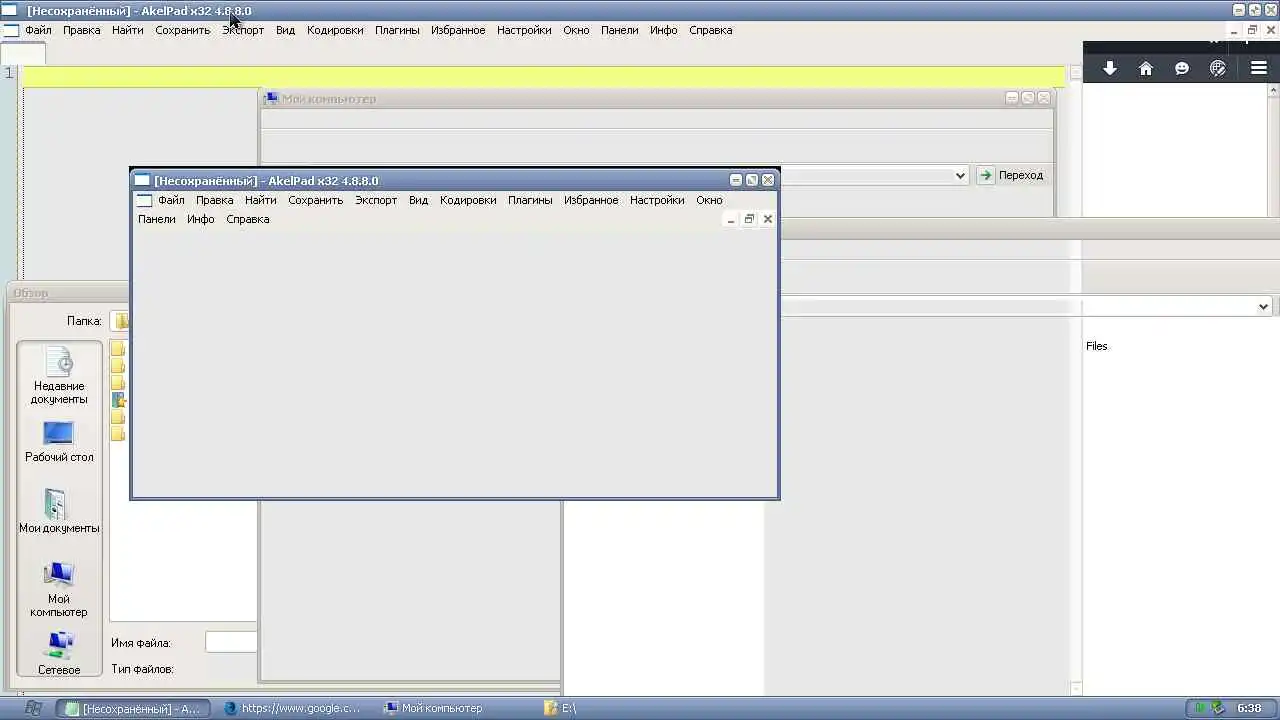
Task: Open Избранное menu in the front AkelPad window
Action: [591, 200]
